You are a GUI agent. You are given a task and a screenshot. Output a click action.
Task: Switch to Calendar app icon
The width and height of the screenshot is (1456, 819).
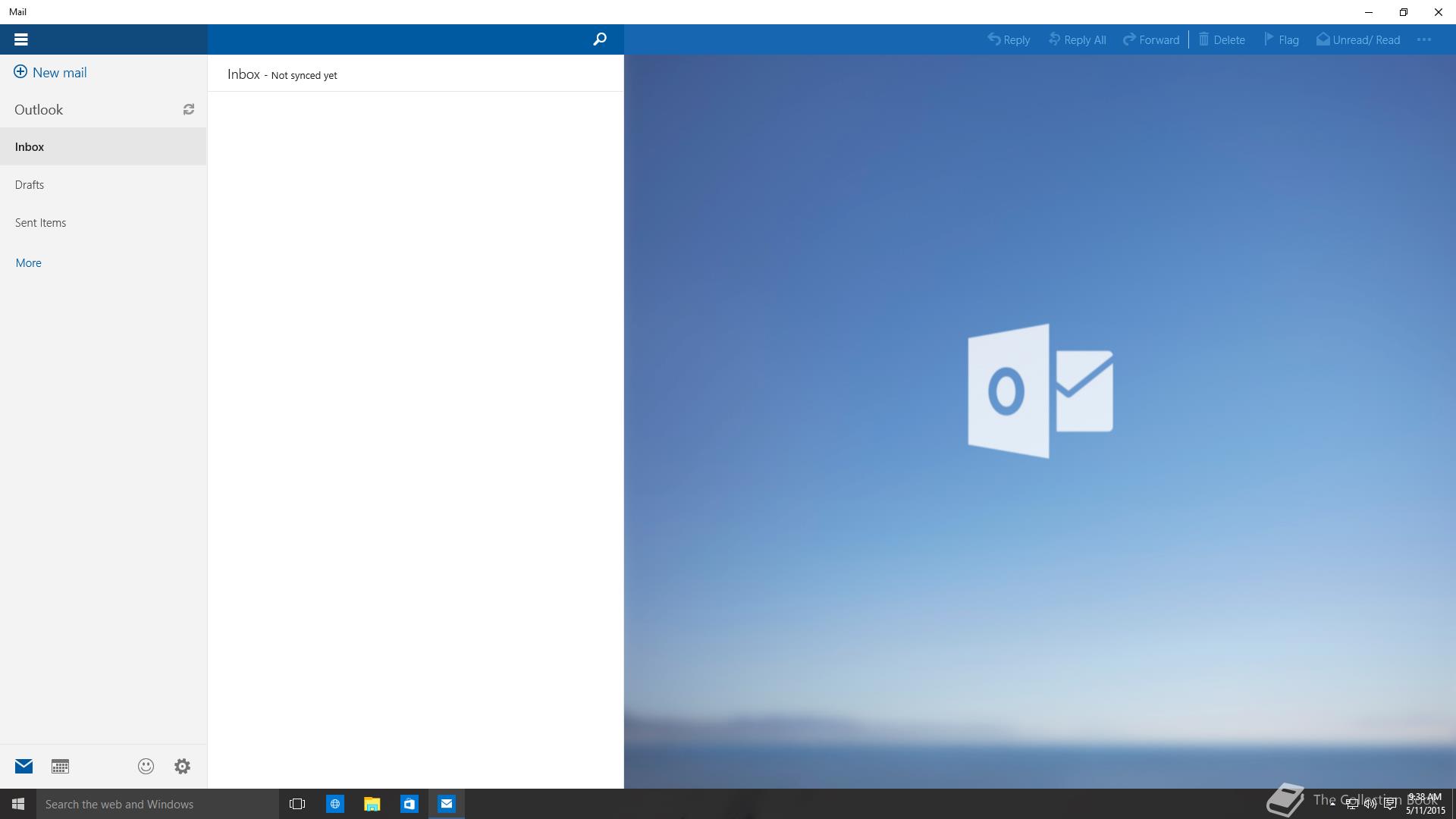pyautogui.click(x=60, y=766)
